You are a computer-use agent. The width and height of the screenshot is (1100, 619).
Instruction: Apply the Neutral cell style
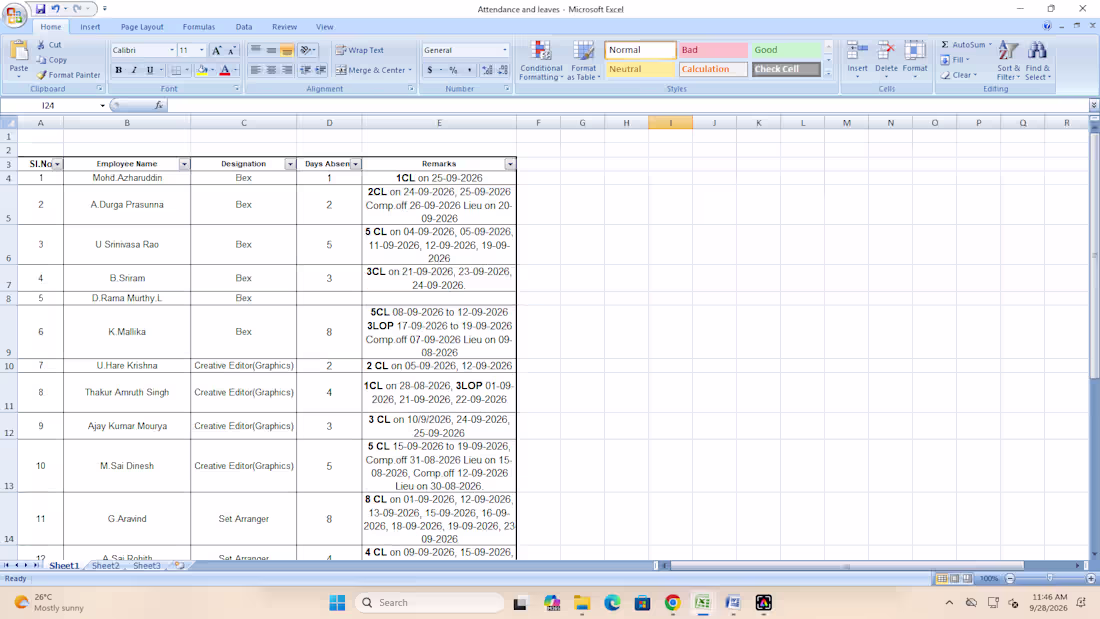click(640, 69)
